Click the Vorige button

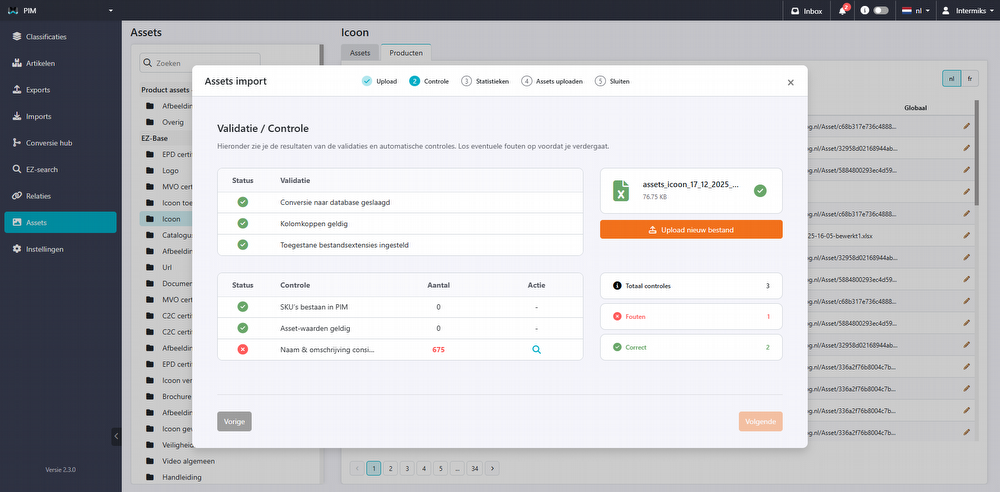(234, 421)
